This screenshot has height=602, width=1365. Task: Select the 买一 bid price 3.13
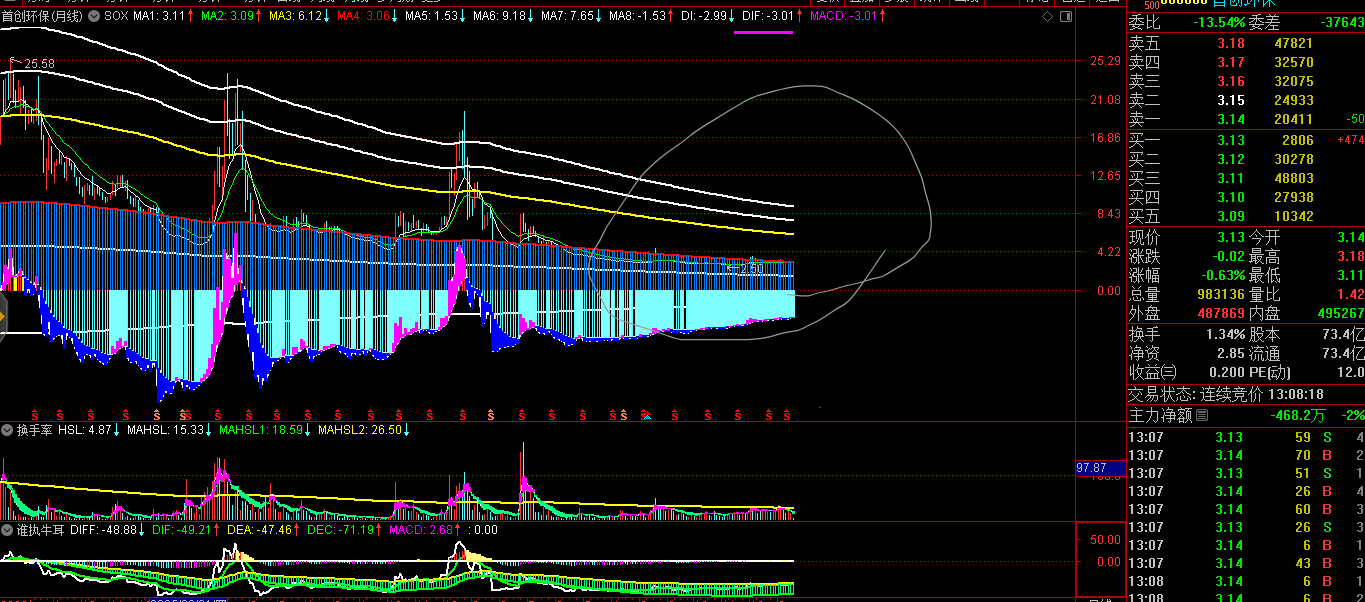[1230, 140]
